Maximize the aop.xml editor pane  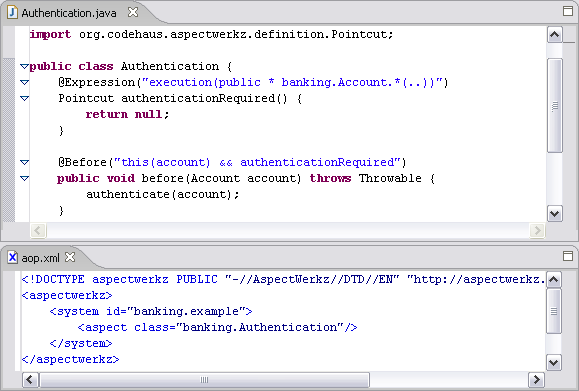(x=568, y=256)
